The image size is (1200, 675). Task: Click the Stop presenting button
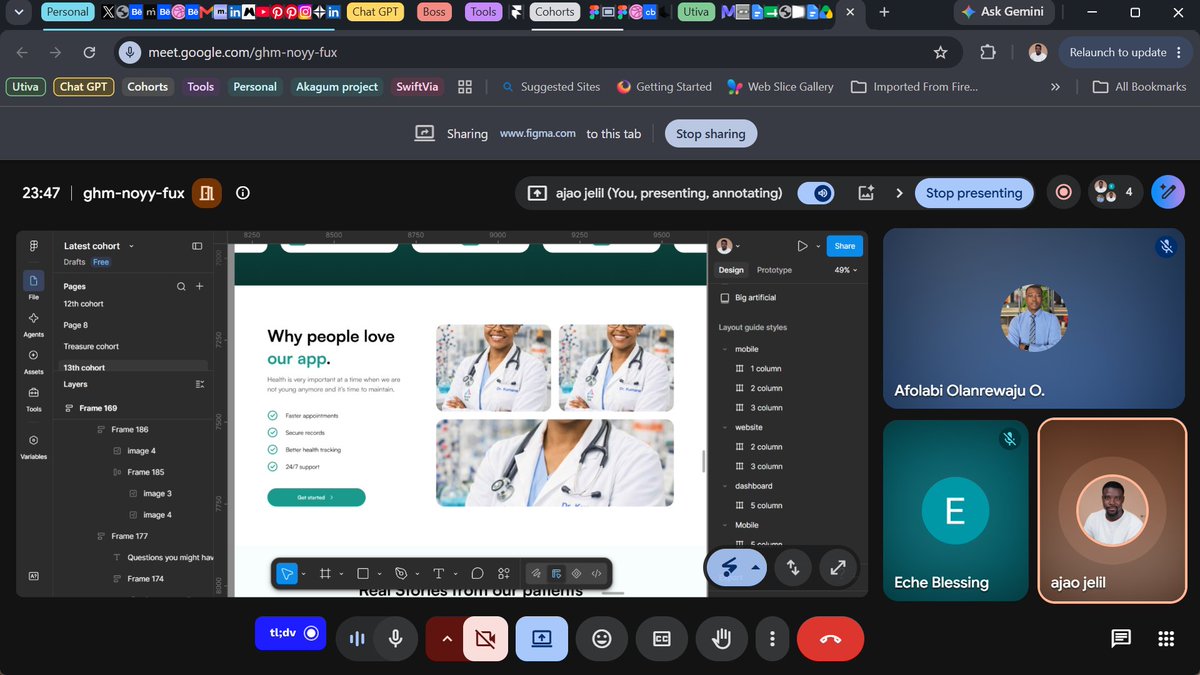point(974,193)
